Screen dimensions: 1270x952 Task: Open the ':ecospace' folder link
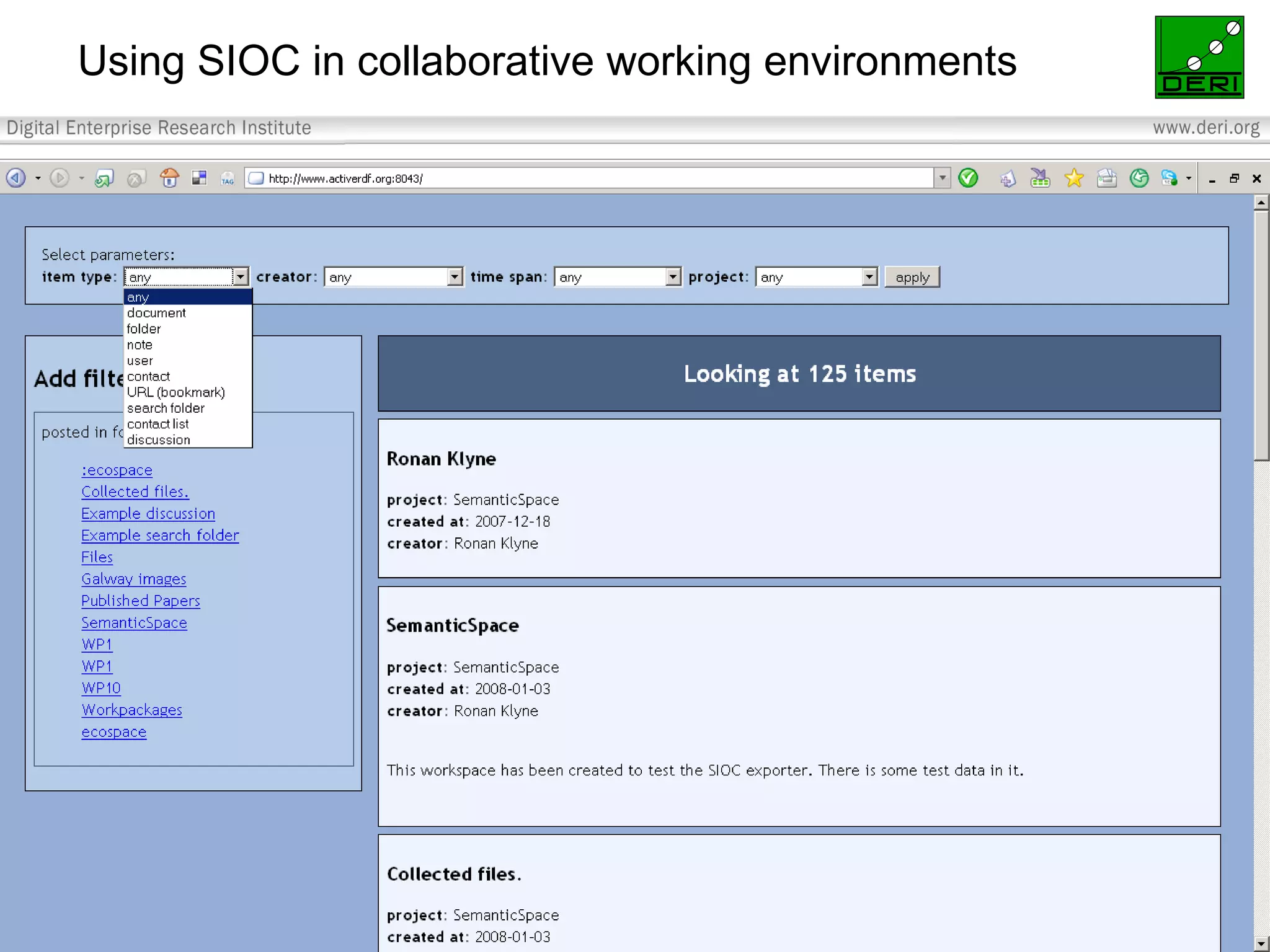pos(117,470)
